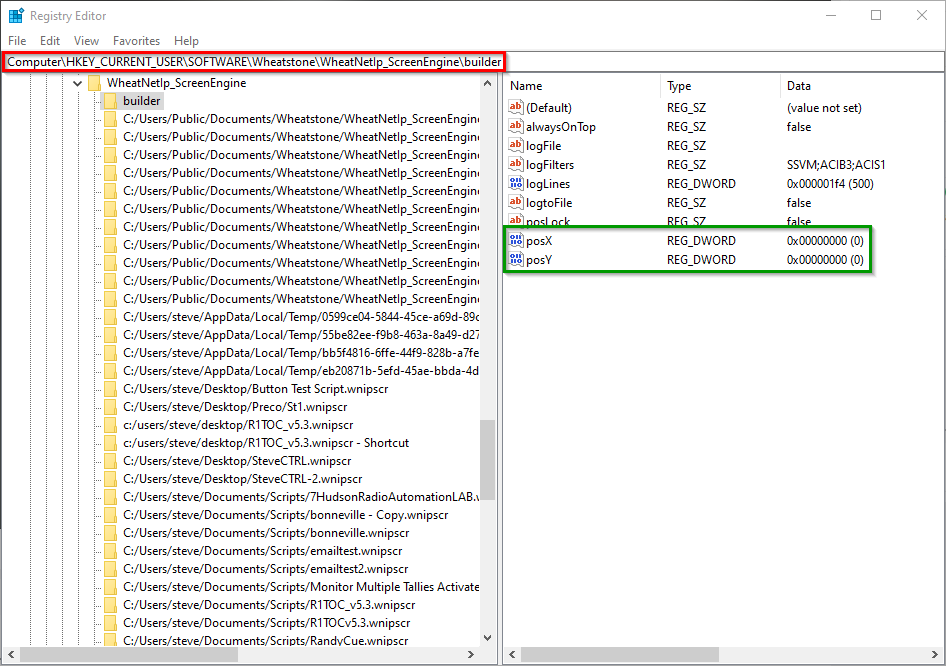
Task: Click the posX DWORD value icon
Action: coord(516,240)
